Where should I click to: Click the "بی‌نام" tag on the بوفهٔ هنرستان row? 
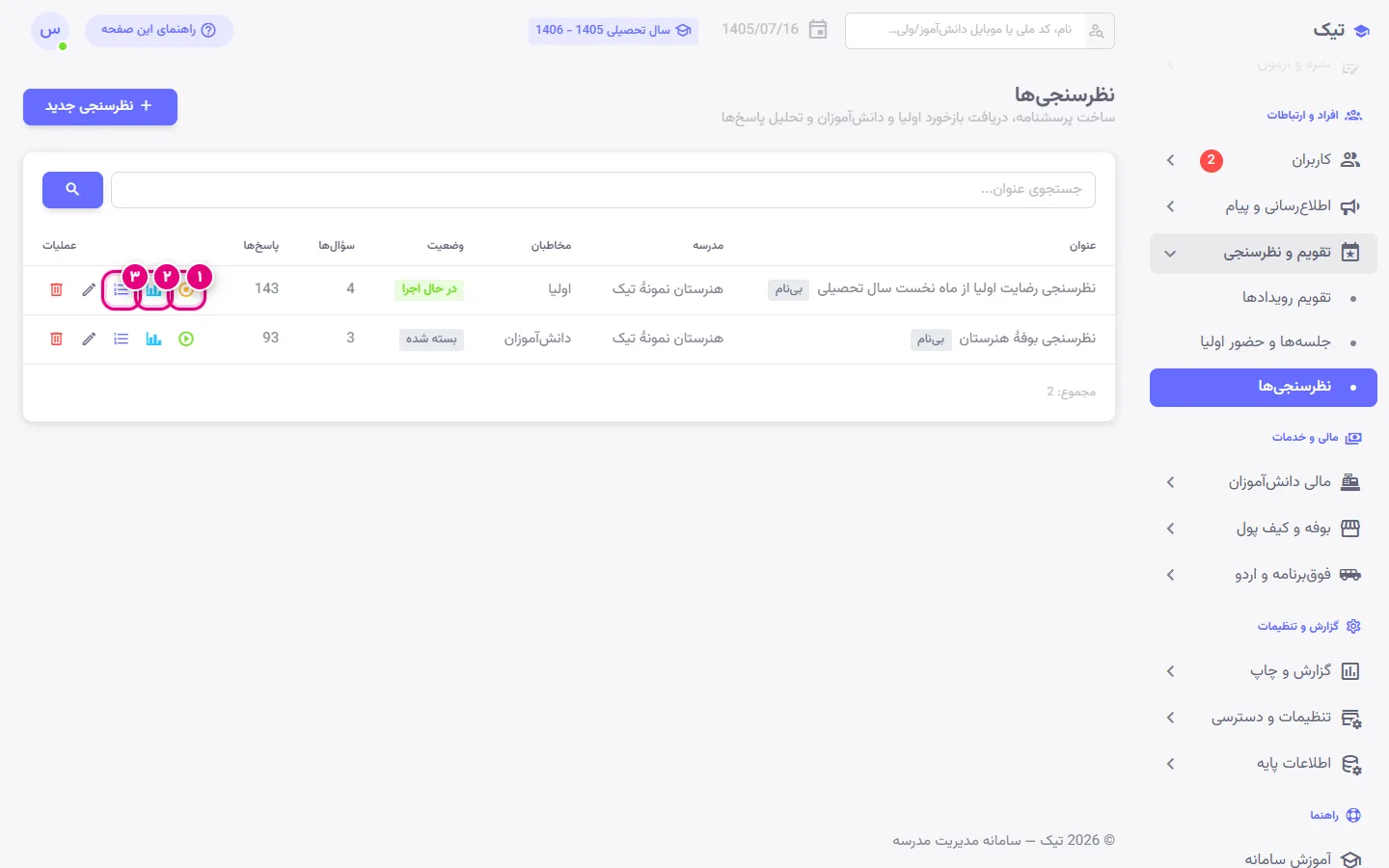click(931, 339)
